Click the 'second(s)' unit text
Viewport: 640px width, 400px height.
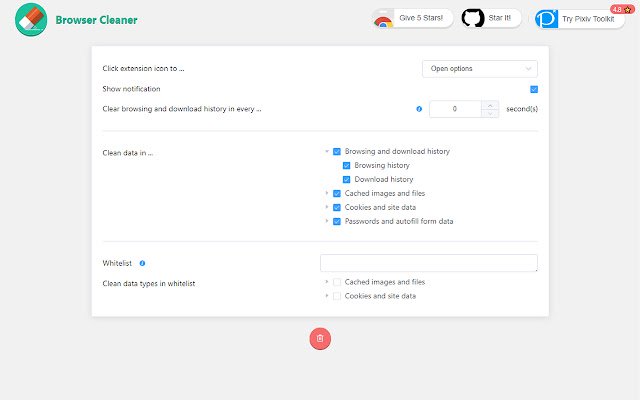coord(522,109)
